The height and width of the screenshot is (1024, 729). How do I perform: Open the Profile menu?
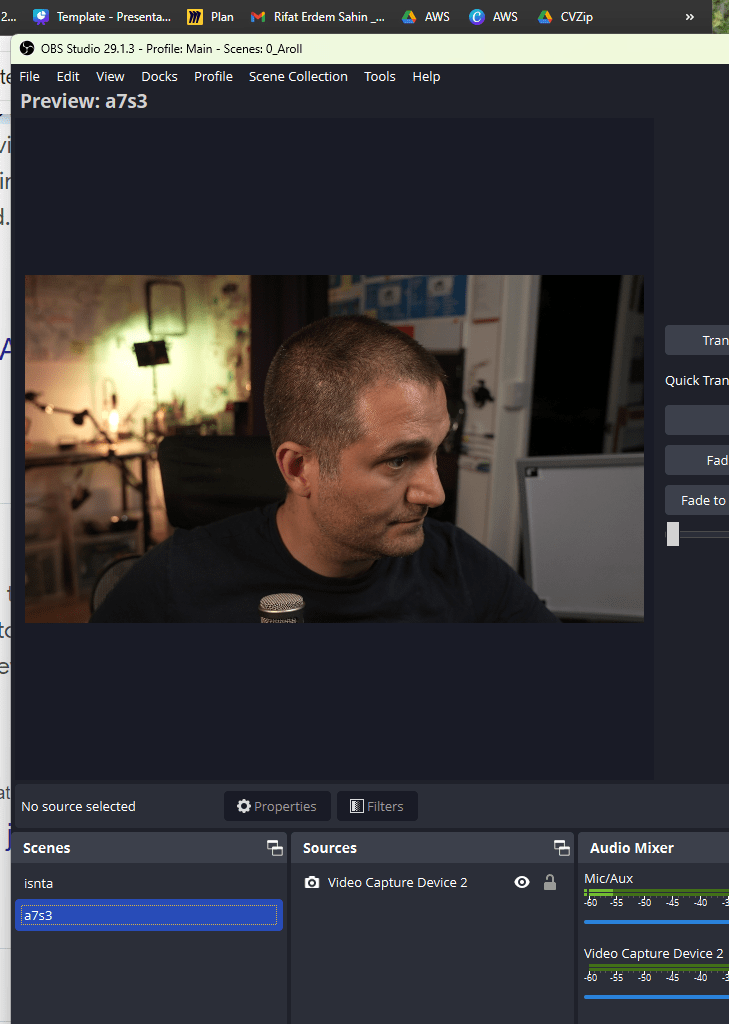pyautogui.click(x=213, y=76)
